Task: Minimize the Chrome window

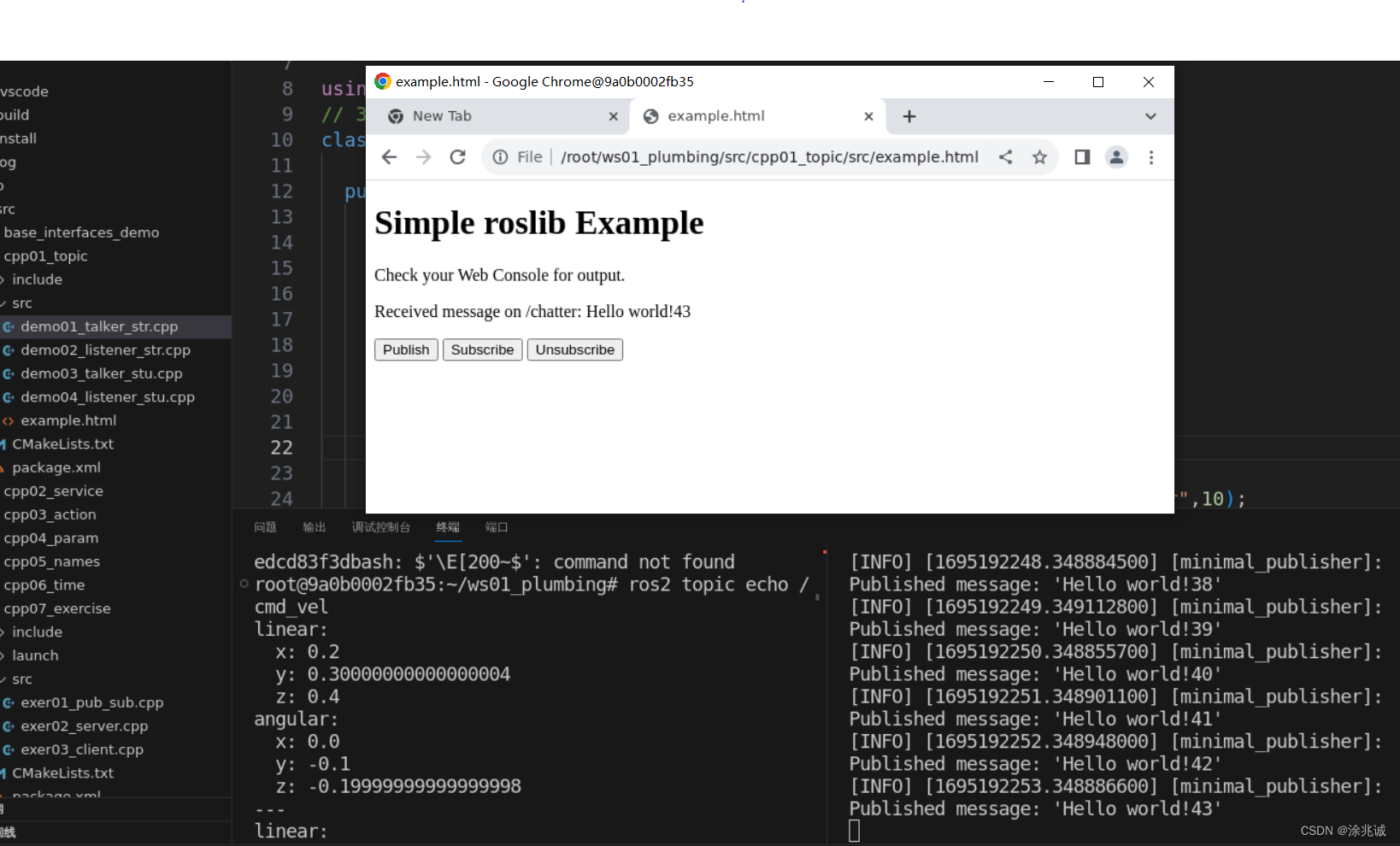Action: click(x=1049, y=82)
